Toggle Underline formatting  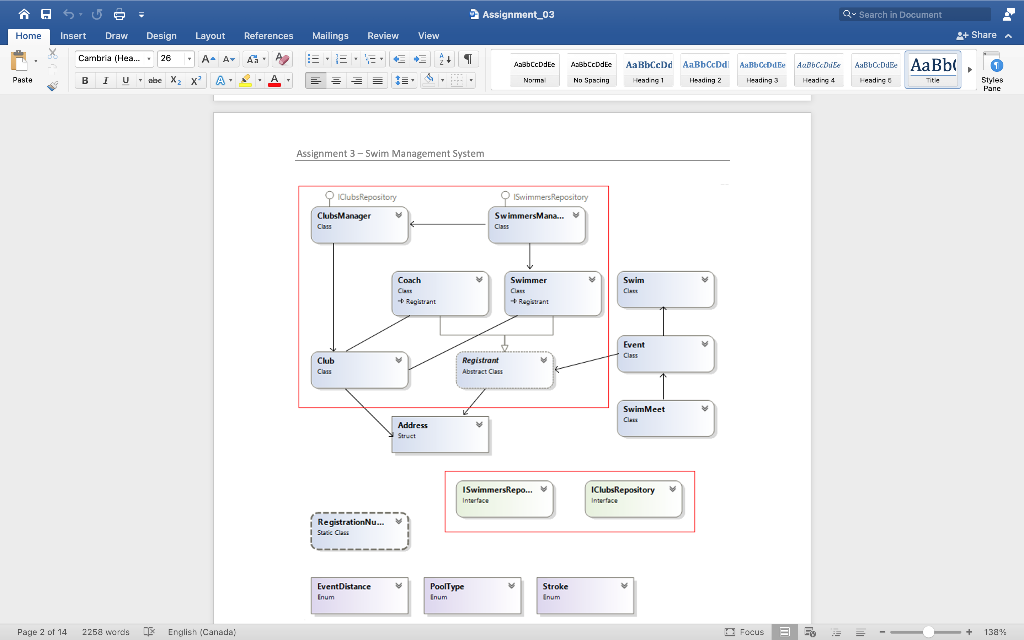pos(125,80)
